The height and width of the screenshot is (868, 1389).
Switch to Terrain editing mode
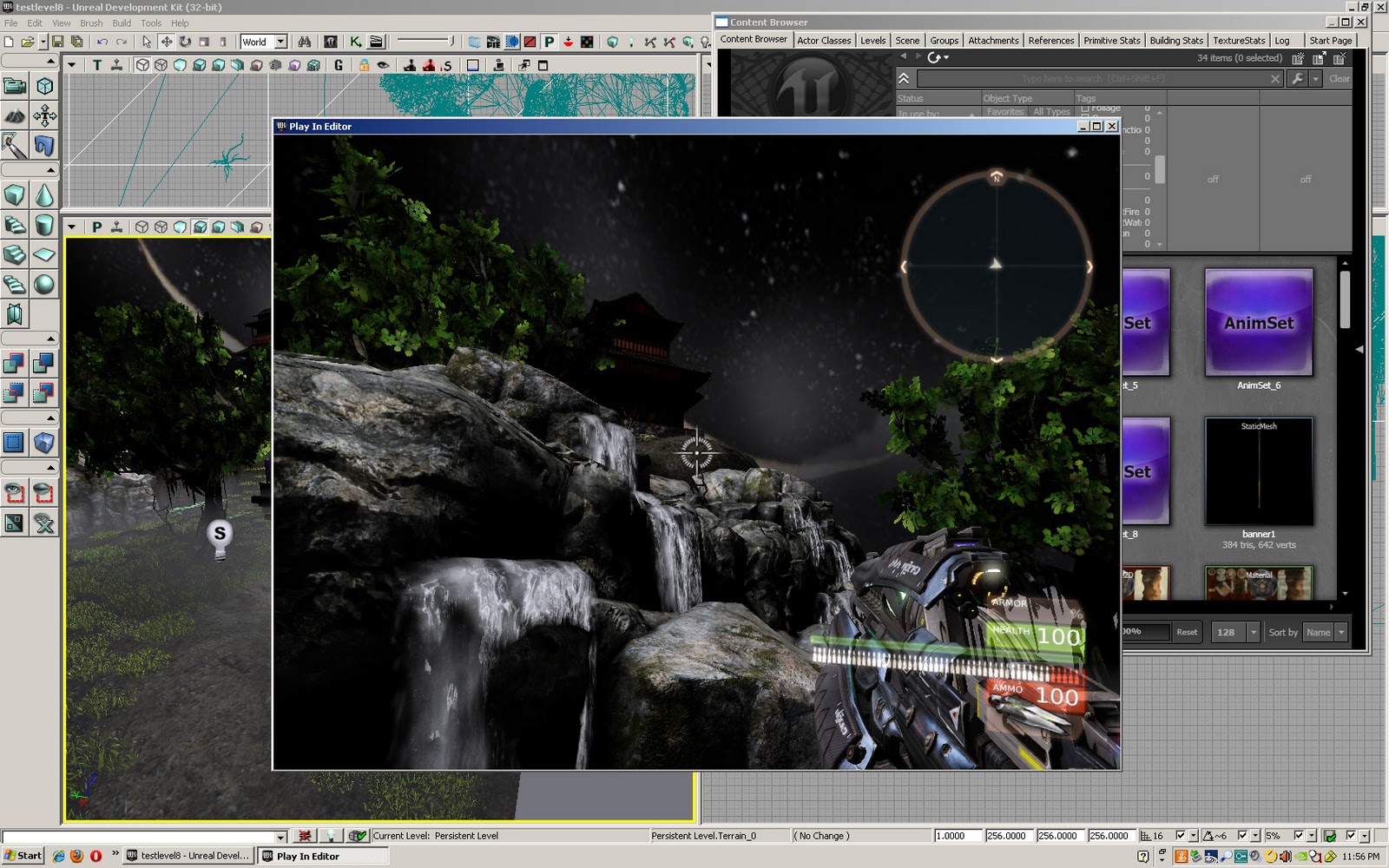coord(15,115)
